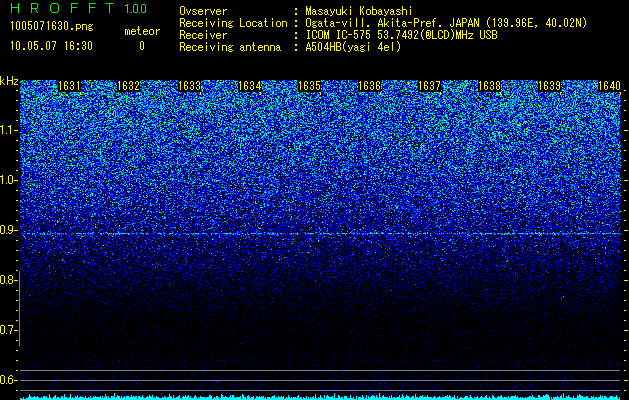629x400 pixels.
Task: Click the 0.7 kHz axis label
Action: (x=8, y=330)
